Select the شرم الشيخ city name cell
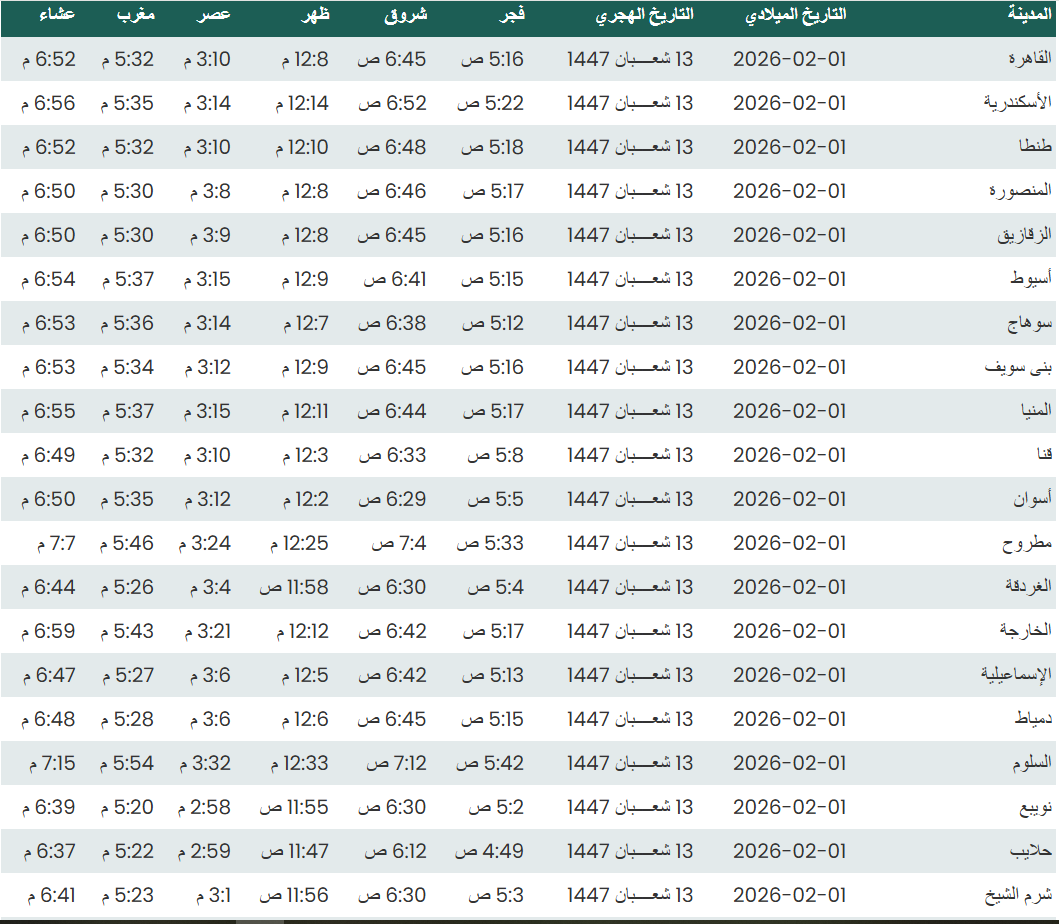The image size is (1059, 924). click(x=1020, y=895)
